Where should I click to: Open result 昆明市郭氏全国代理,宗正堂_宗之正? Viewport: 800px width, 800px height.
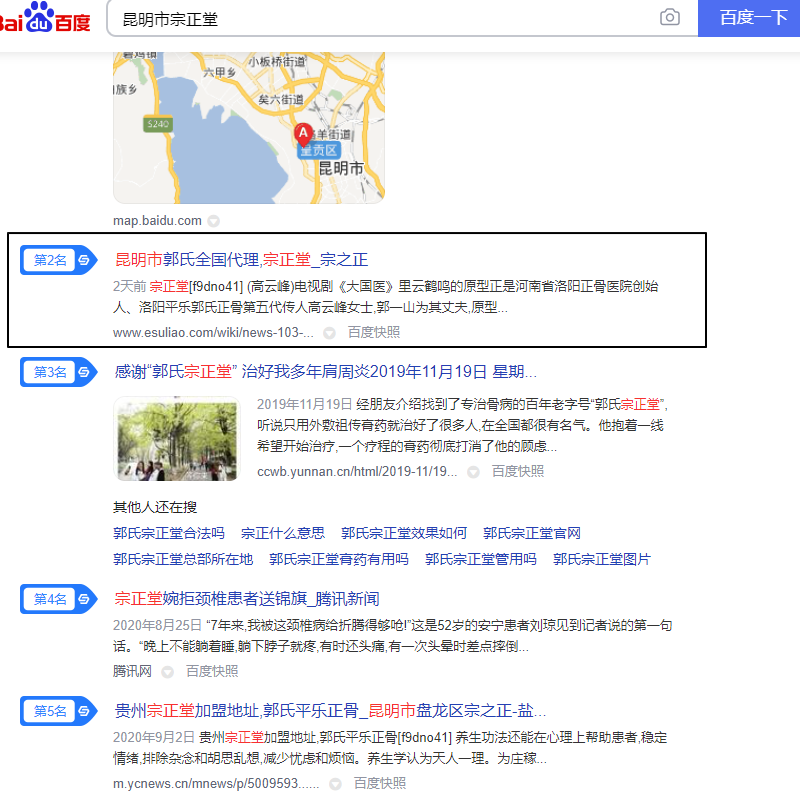tap(241, 260)
